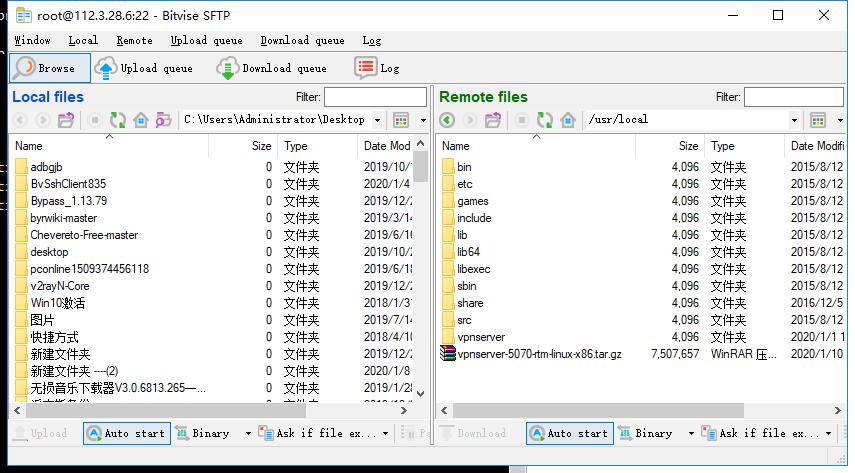Image resolution: width=855 pixels, height=473 pixels.
Task: Toggle Auto start for remote downloads
Action: 570,433
